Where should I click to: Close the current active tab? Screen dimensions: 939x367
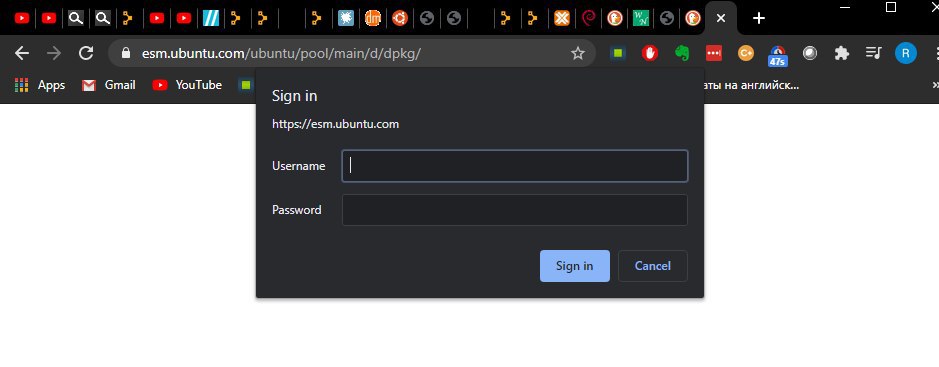tap(721, 19)
